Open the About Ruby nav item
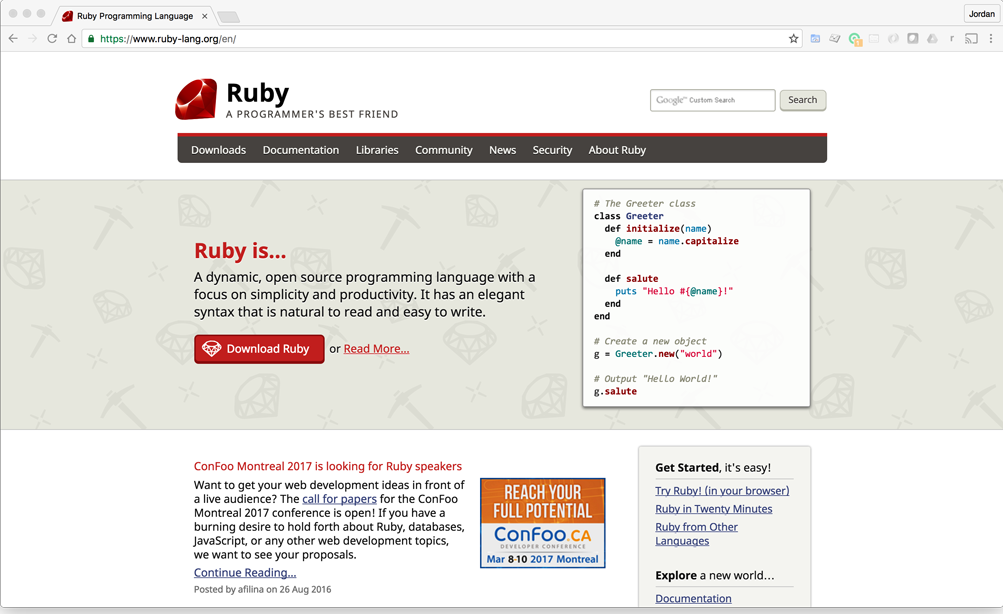 point(617,150)
